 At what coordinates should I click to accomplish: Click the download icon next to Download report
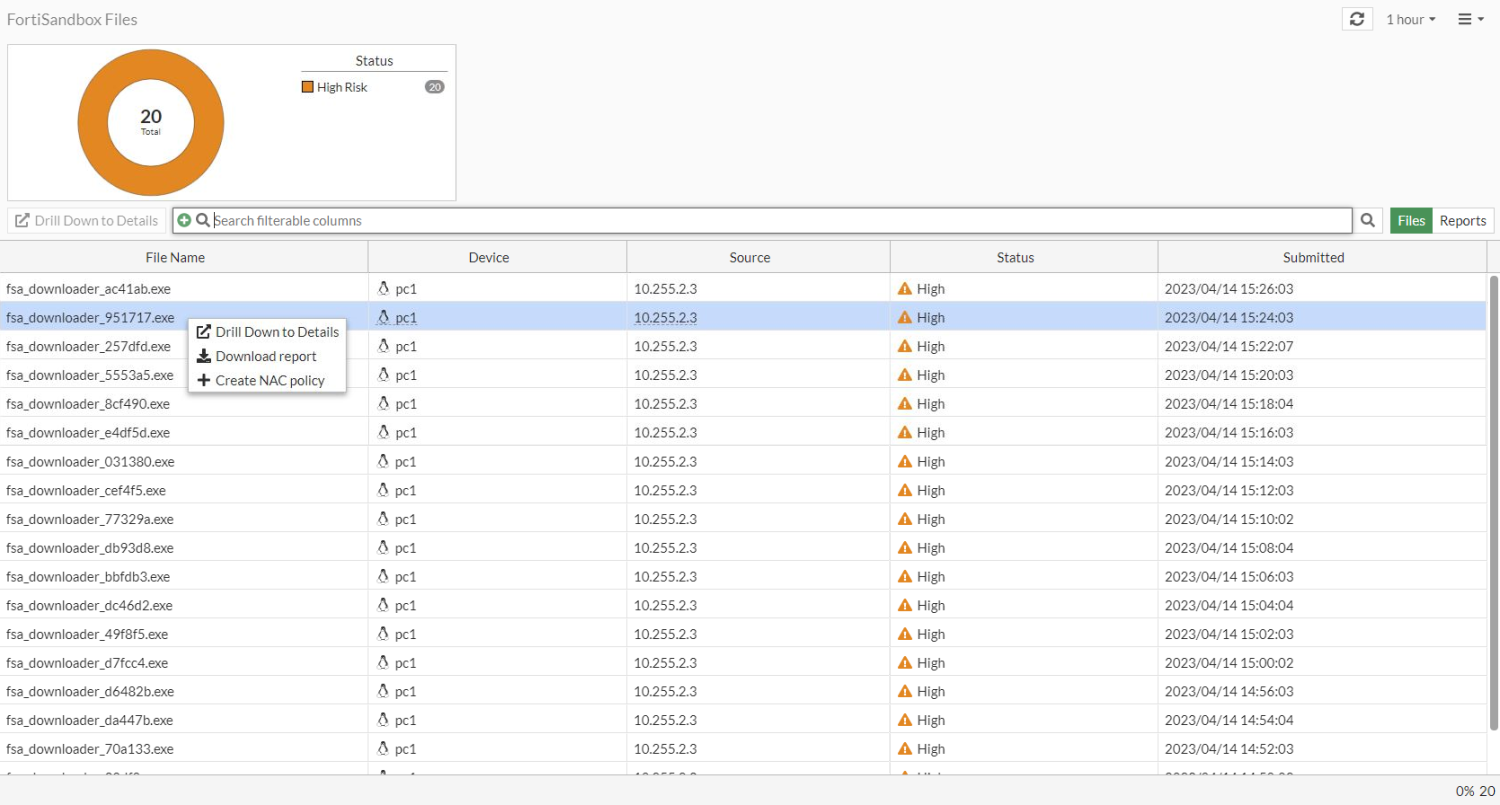(x=204, y=356)
